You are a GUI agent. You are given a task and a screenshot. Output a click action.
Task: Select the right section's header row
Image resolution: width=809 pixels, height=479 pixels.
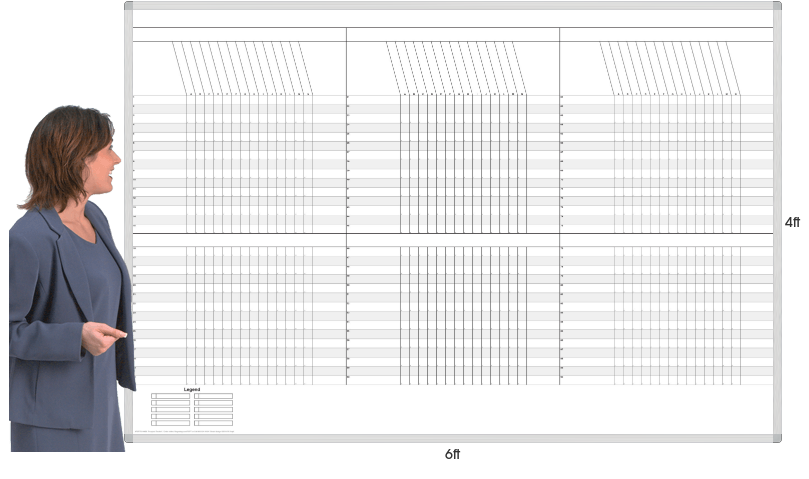[666, 34]
